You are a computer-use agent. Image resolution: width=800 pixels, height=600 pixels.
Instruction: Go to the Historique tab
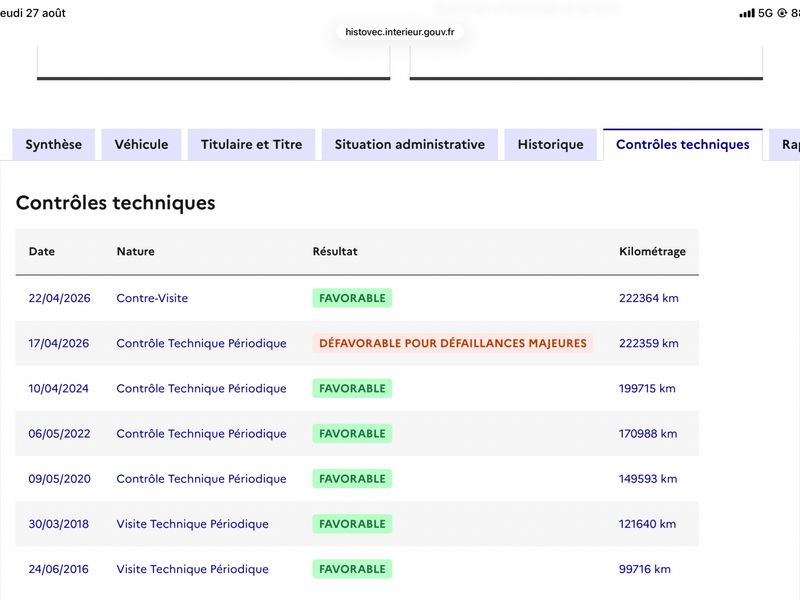(x=551, y=144)
